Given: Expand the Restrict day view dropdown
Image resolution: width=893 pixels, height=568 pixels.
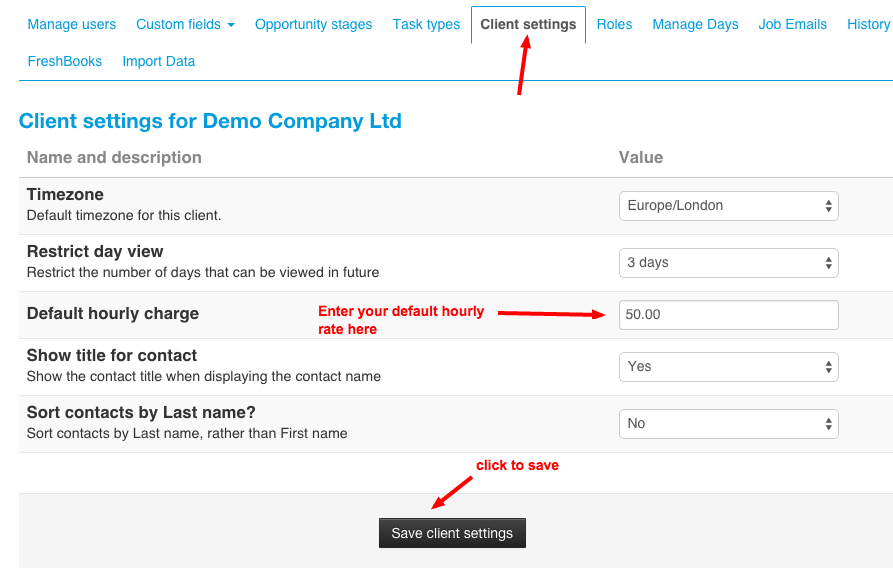Looking at the screenshot, I should pos(728,263).
